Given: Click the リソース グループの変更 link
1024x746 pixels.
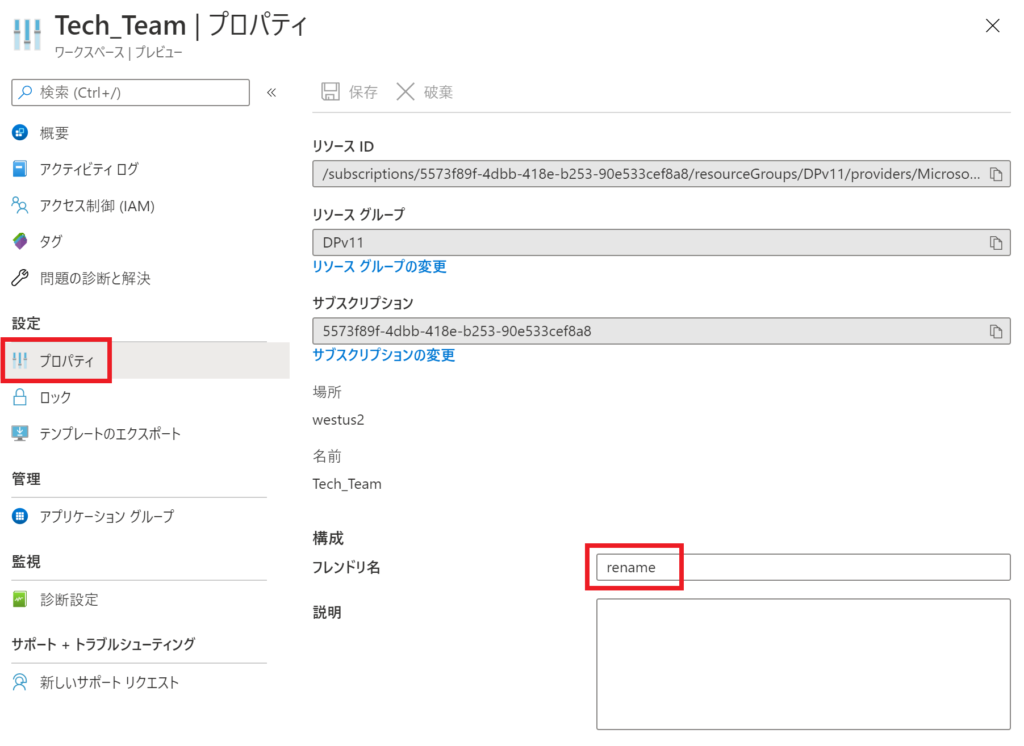Looking at the screenshot, I should (379, 267).
